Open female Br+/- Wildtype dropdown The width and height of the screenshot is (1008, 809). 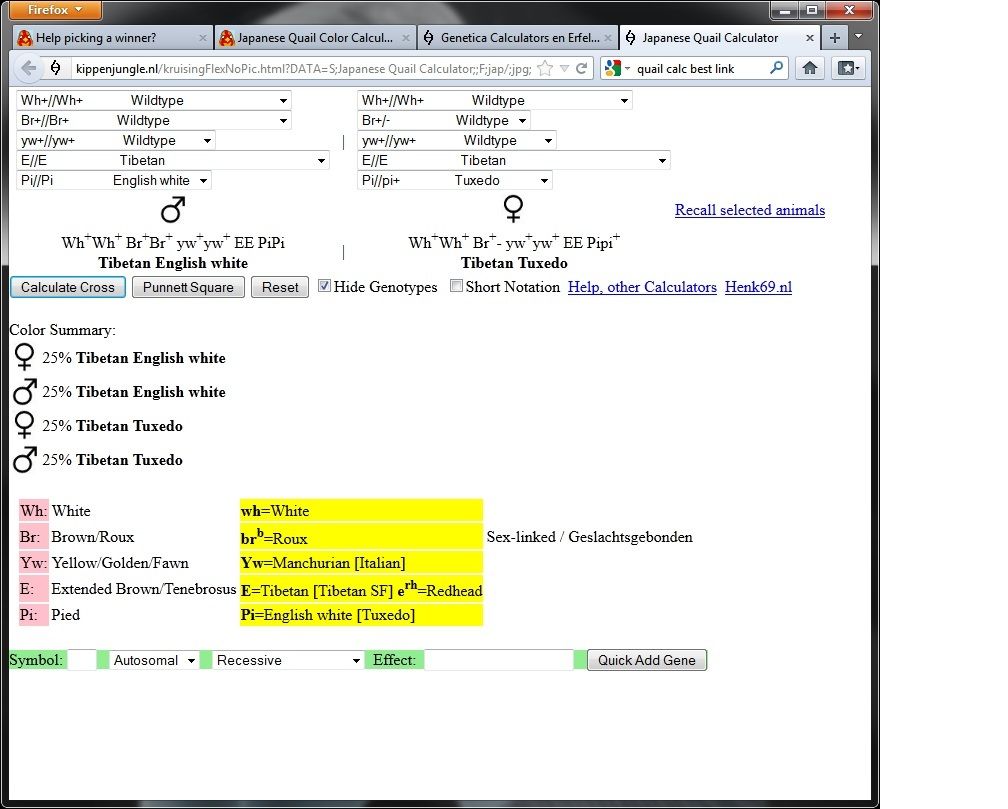click(x=443, y=120)
